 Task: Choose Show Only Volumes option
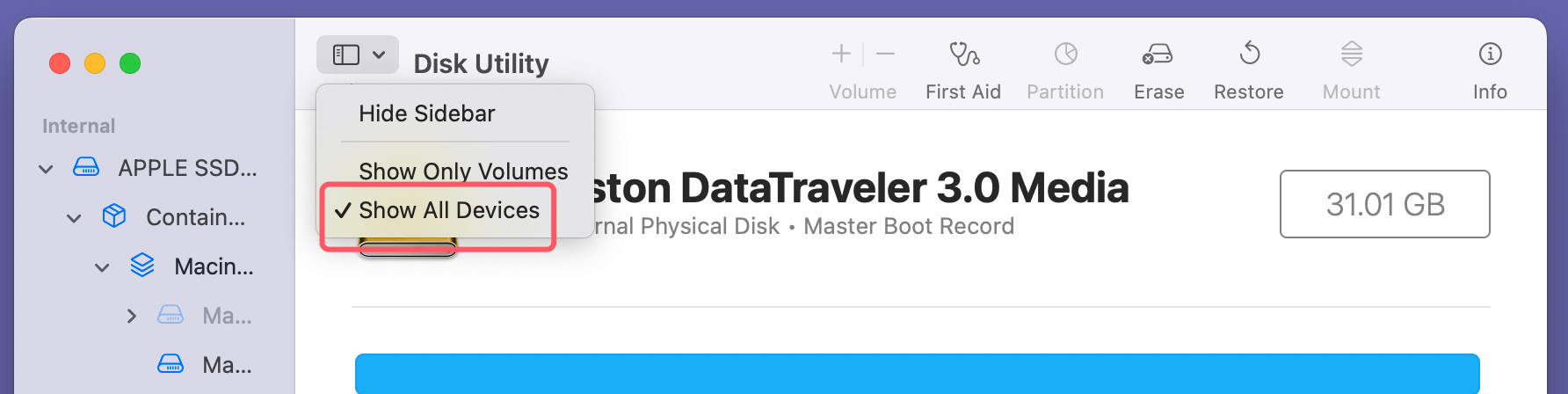[463, 171]
